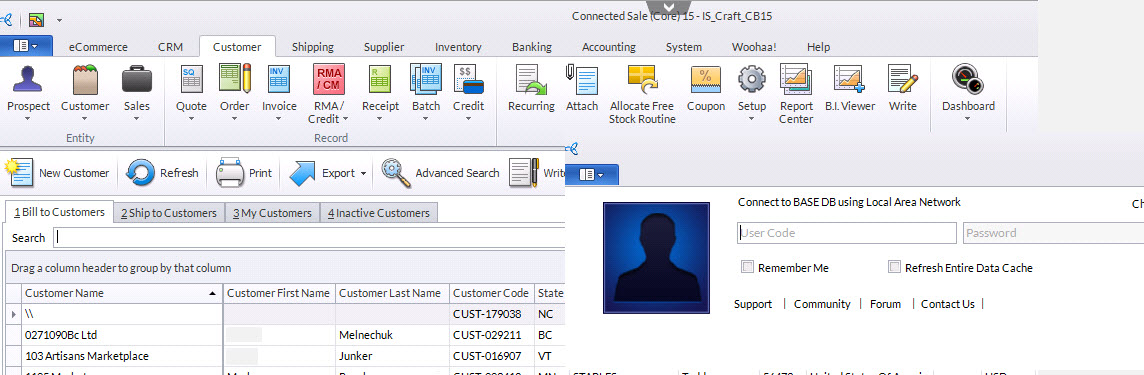Image resolution: width=1144 pixels, height=375 pixels.
Task: Open the Help ribbon tab
Action: (x=818, y=47)
